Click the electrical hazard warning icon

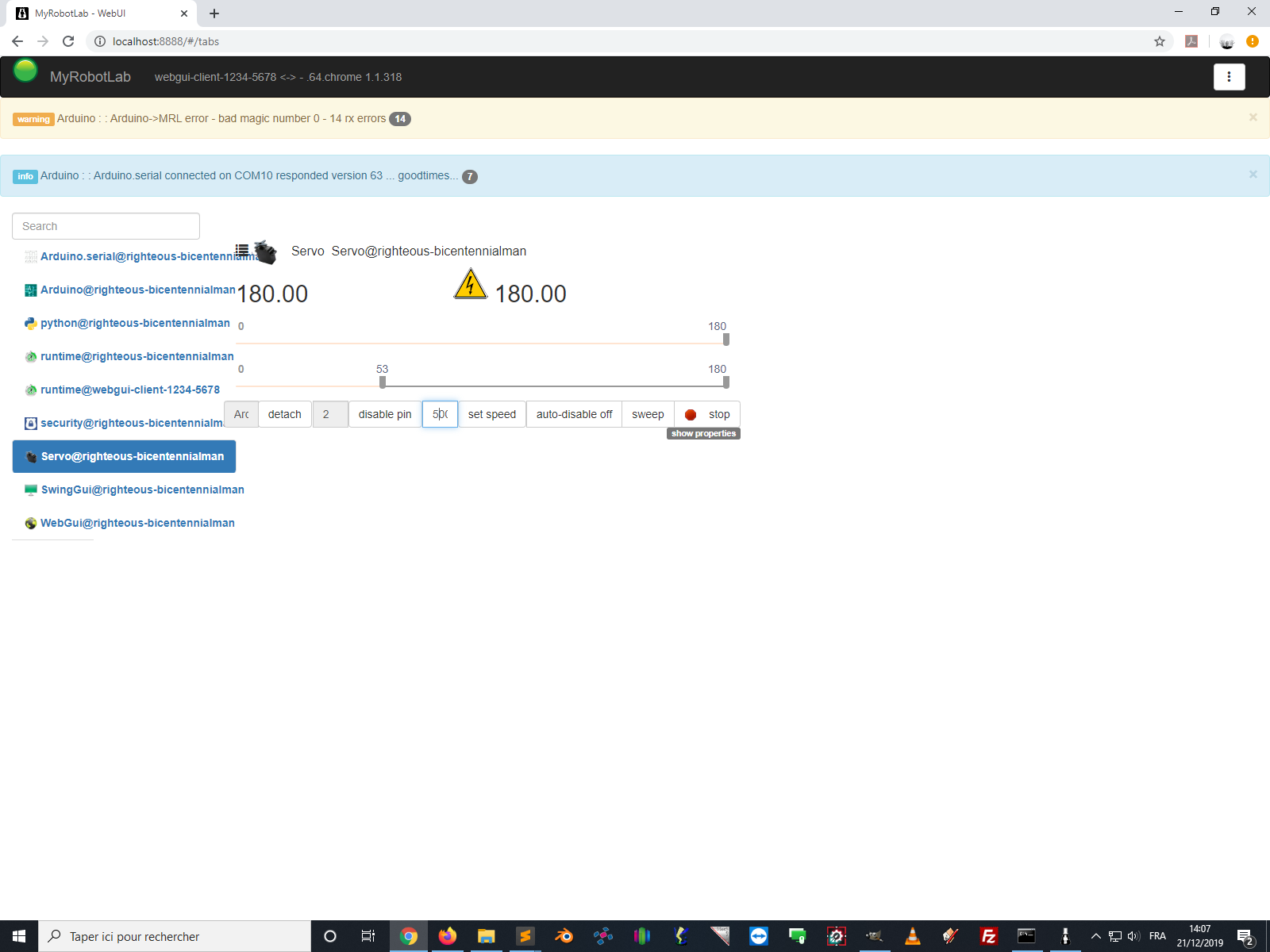pyautogui.click(x=470, y=286)
